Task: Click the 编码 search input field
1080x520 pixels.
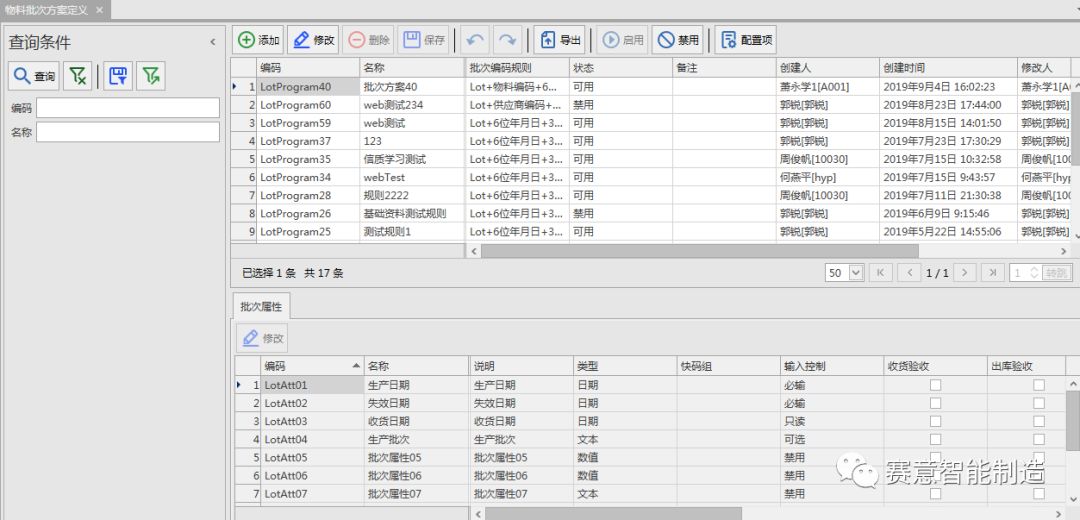Action: [127, 108]
